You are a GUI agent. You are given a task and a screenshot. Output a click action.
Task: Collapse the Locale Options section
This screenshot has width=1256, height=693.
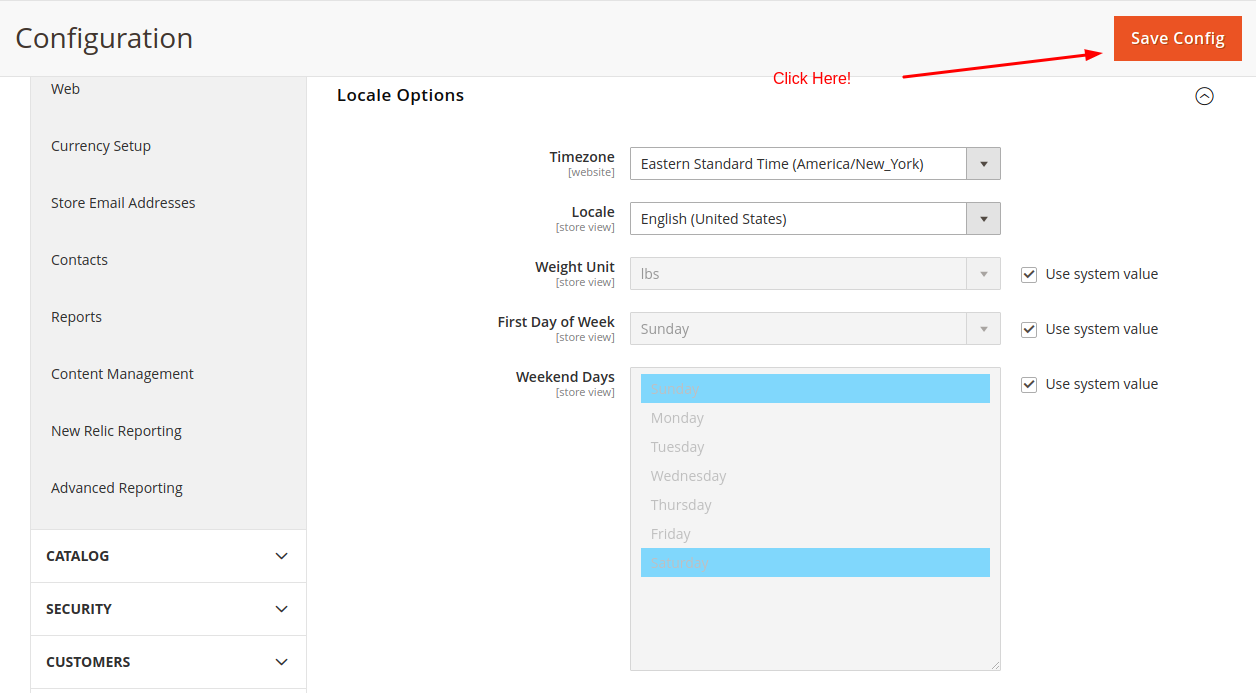coord(1205,96)
